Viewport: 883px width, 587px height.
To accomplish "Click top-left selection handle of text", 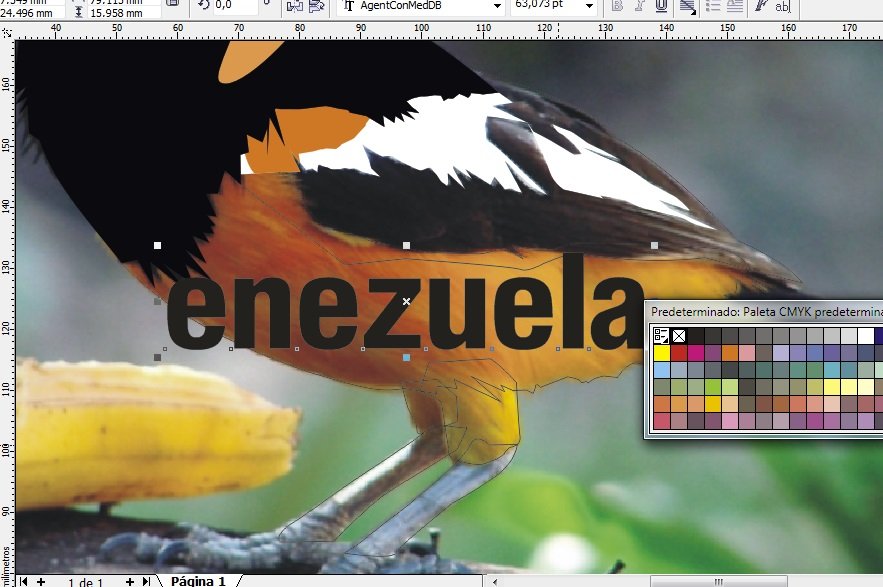I will 158,246.
